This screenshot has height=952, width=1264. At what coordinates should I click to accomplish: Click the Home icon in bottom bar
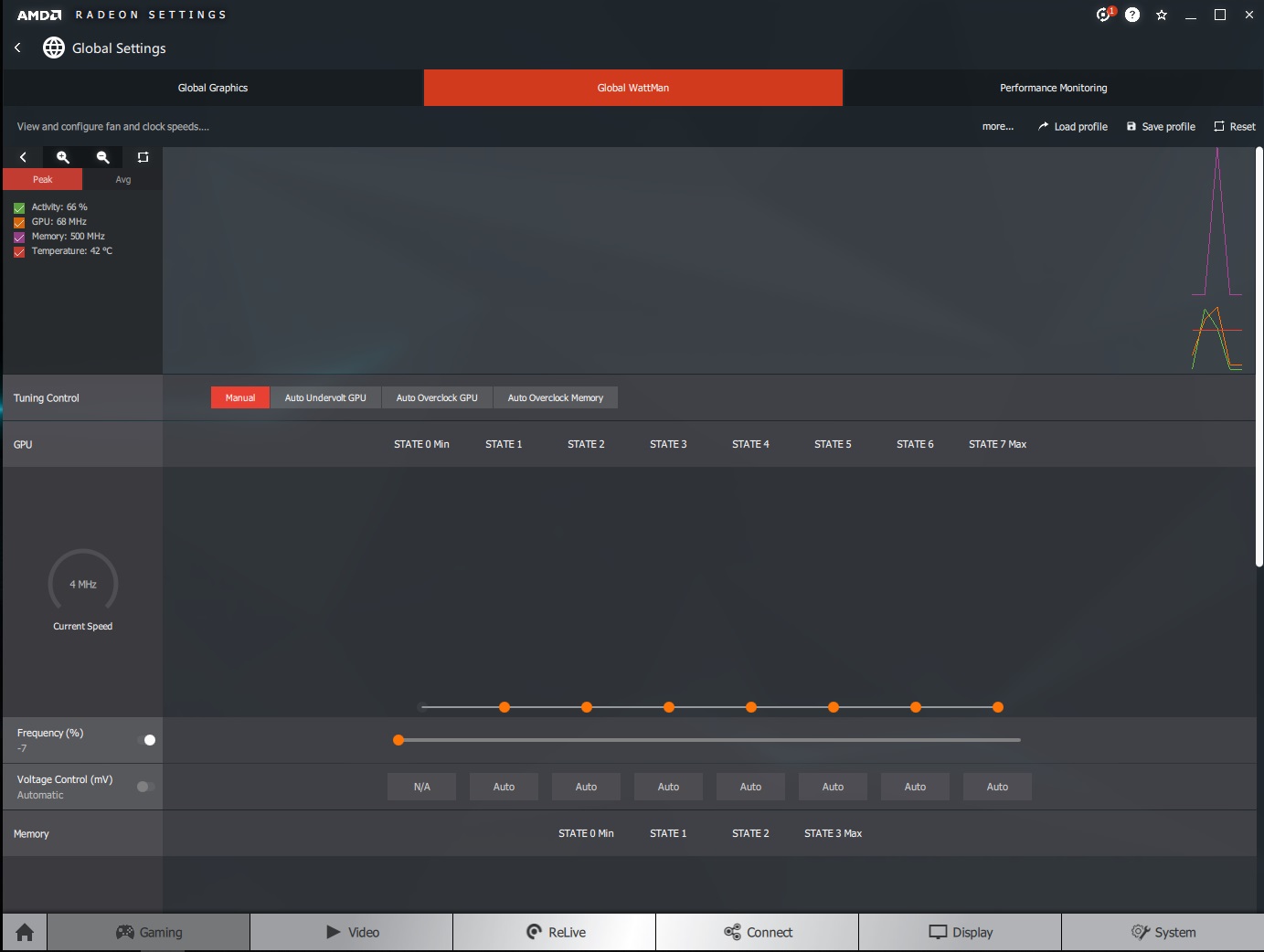25,932
